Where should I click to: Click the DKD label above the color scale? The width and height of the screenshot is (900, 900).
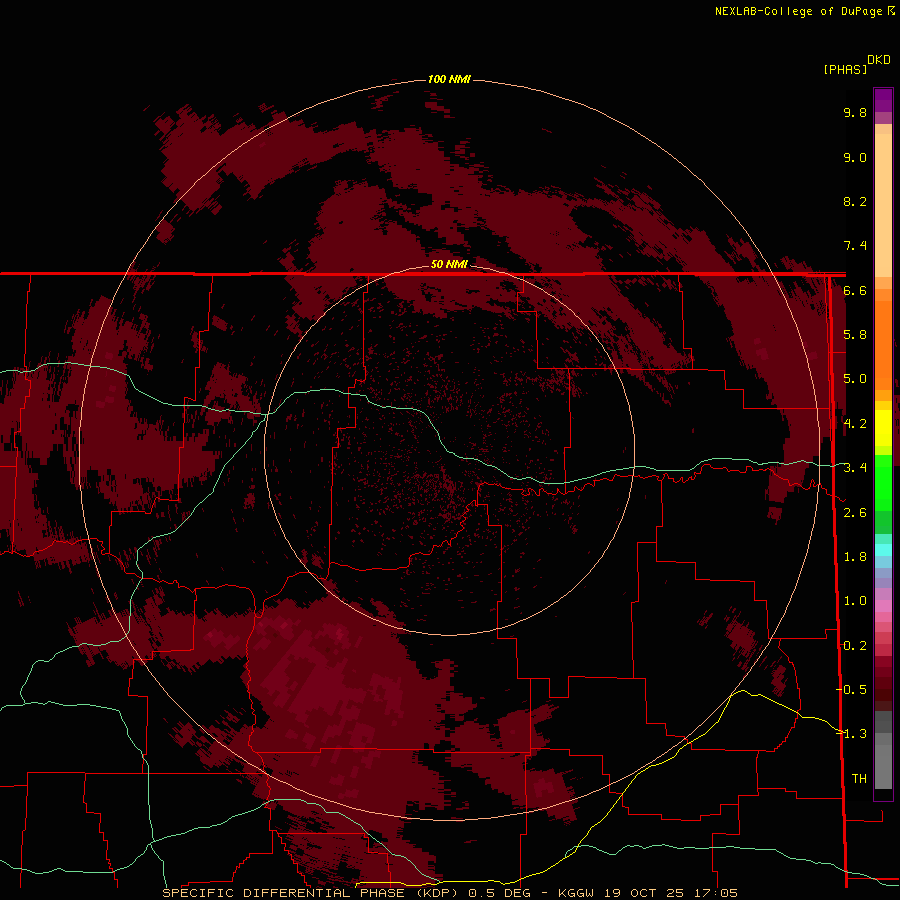click(x=879, y=60)
